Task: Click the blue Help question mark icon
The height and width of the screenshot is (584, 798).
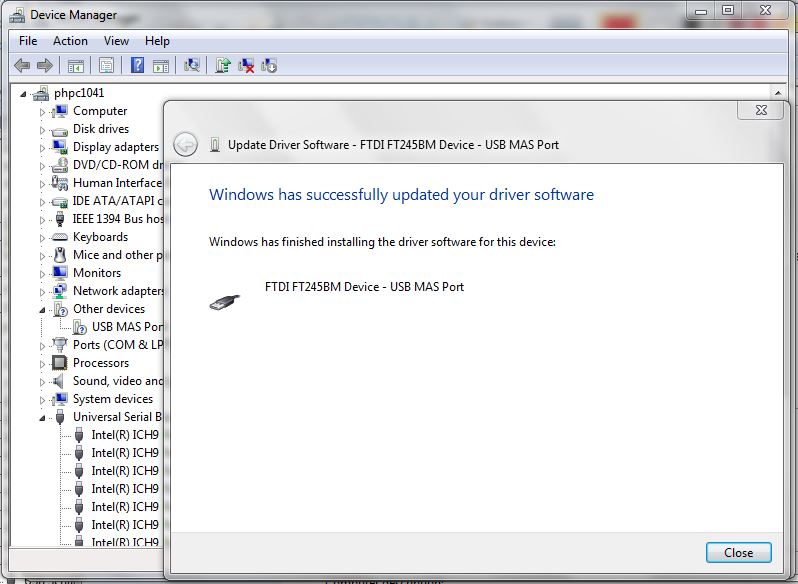Action: pos(137,65)
